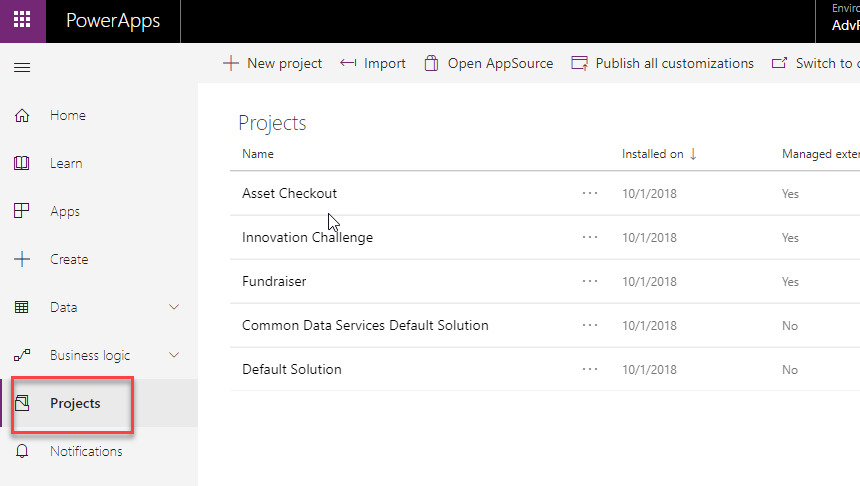This screenshot has width=860, height=486.
Task: Expand the Business logic chevron
Action: click(175, 355)
